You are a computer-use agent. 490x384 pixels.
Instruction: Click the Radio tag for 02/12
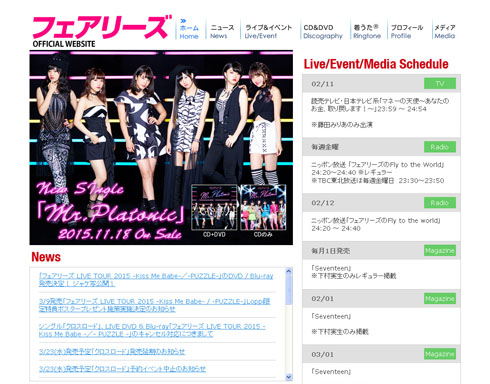click(x=440, y=203)
